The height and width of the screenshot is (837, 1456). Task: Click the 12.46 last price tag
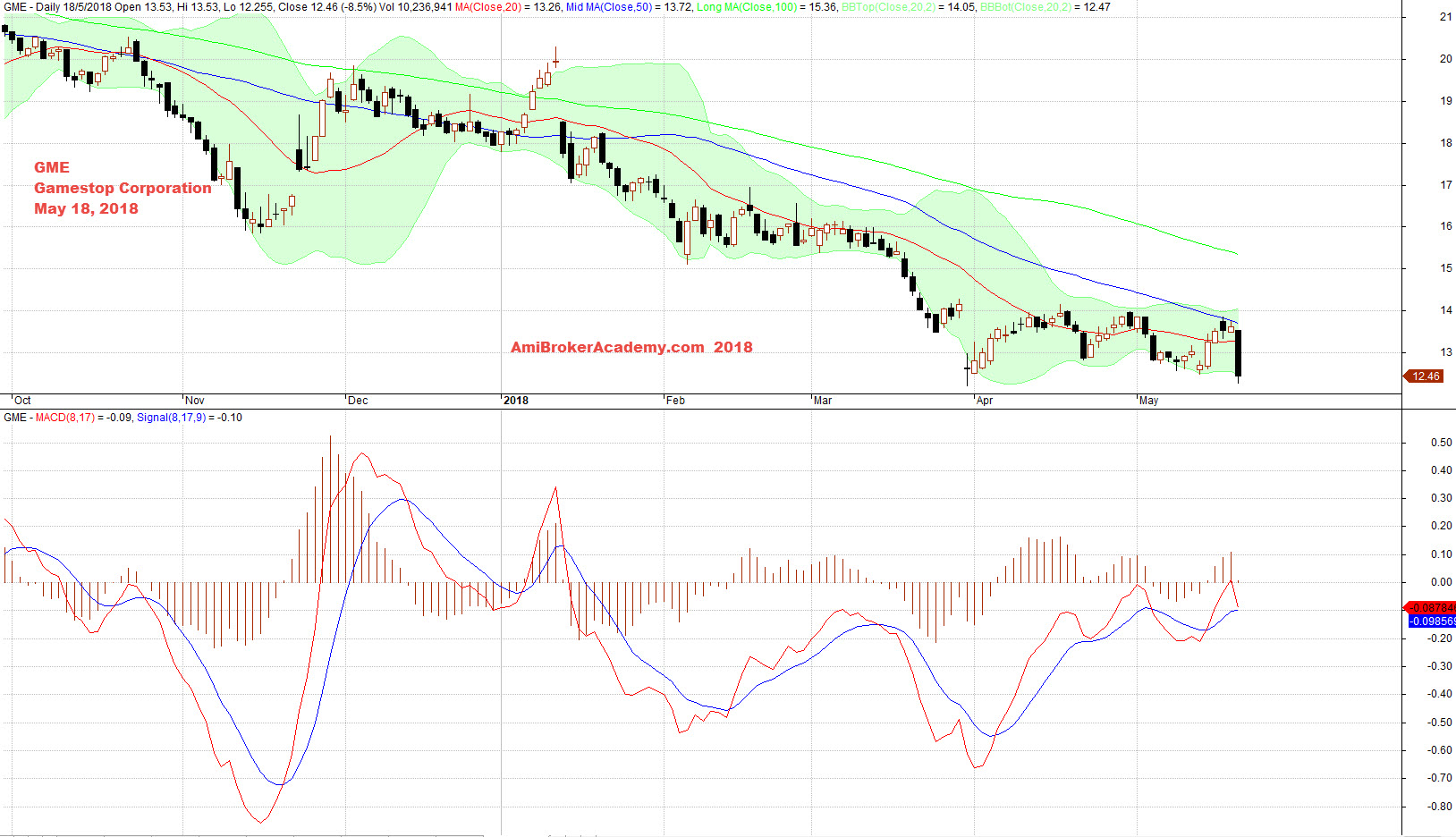pos(1424,376)
